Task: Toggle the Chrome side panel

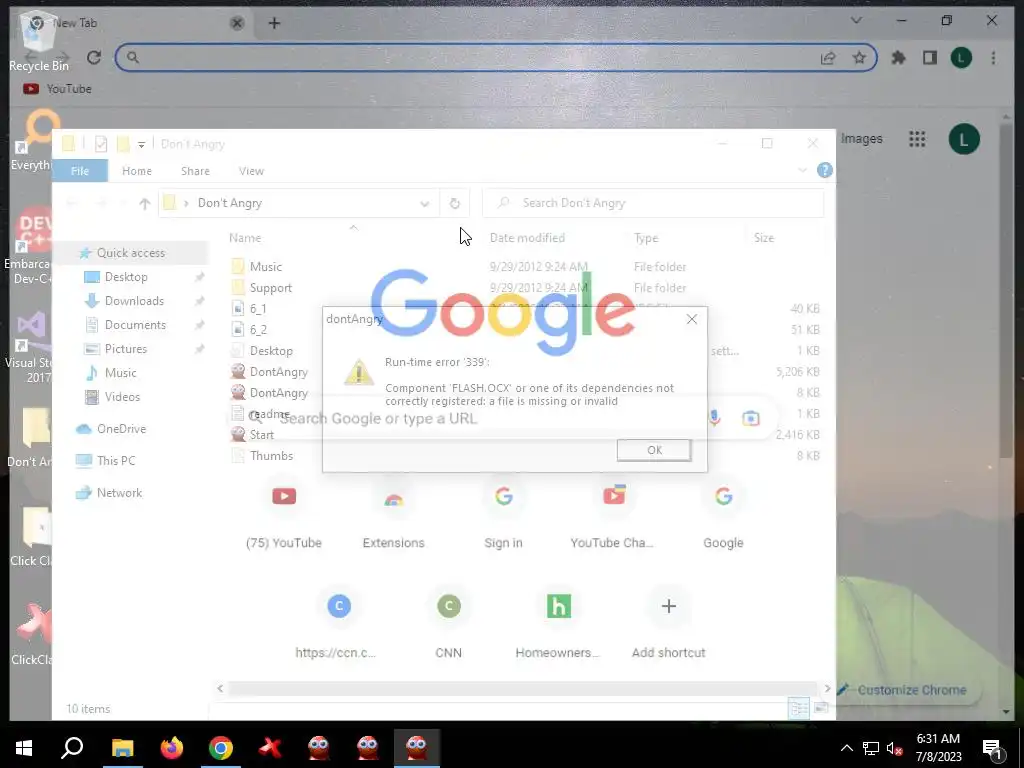Action: tap(930, 58)
